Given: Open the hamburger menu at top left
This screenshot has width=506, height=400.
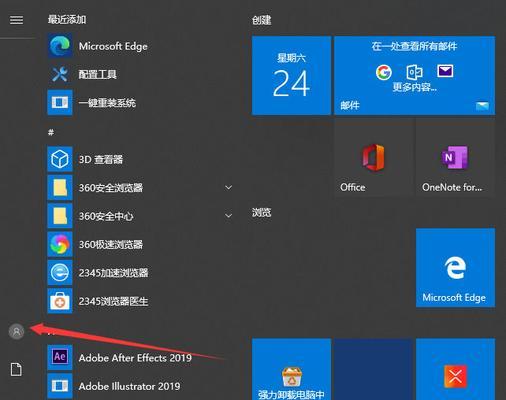Looking at the screenshot, I should point(16,20).
